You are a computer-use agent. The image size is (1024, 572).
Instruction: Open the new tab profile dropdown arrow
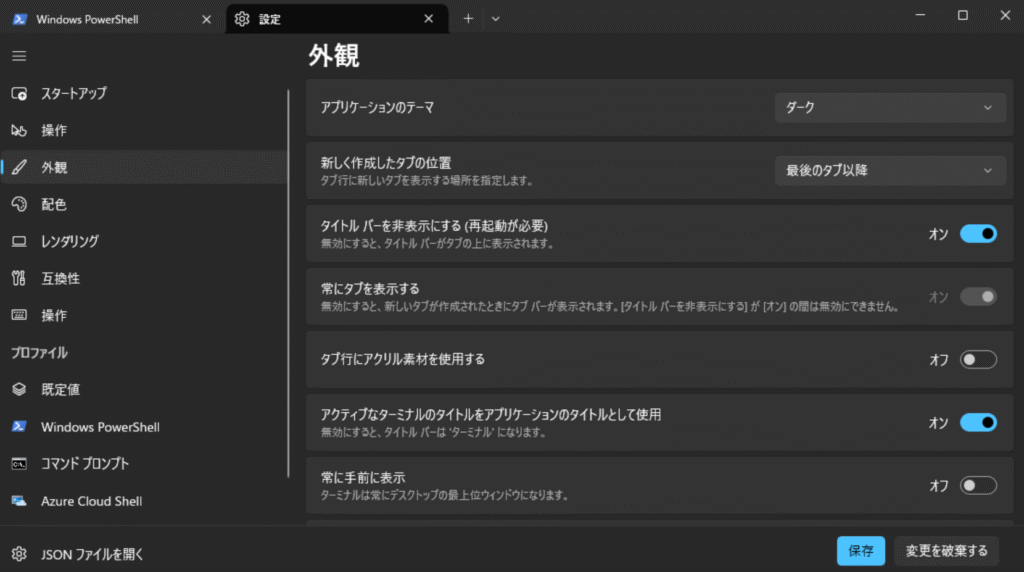click(x=496, y=18)
